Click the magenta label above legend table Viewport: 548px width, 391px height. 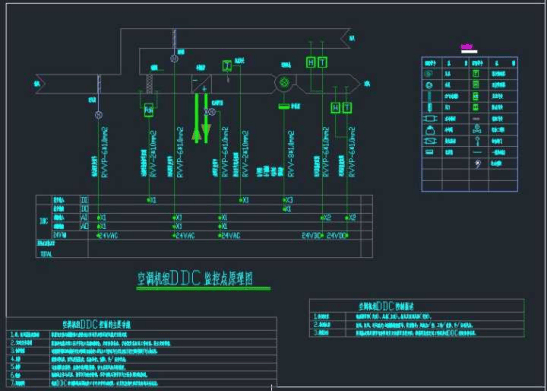[x=467, y=46]
